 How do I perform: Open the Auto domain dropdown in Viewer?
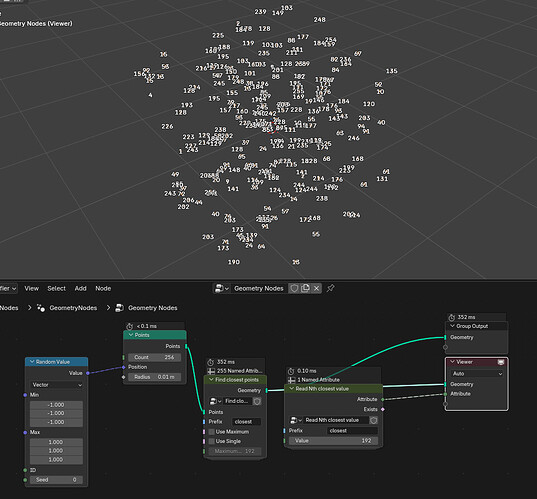[x=477, y=374]
